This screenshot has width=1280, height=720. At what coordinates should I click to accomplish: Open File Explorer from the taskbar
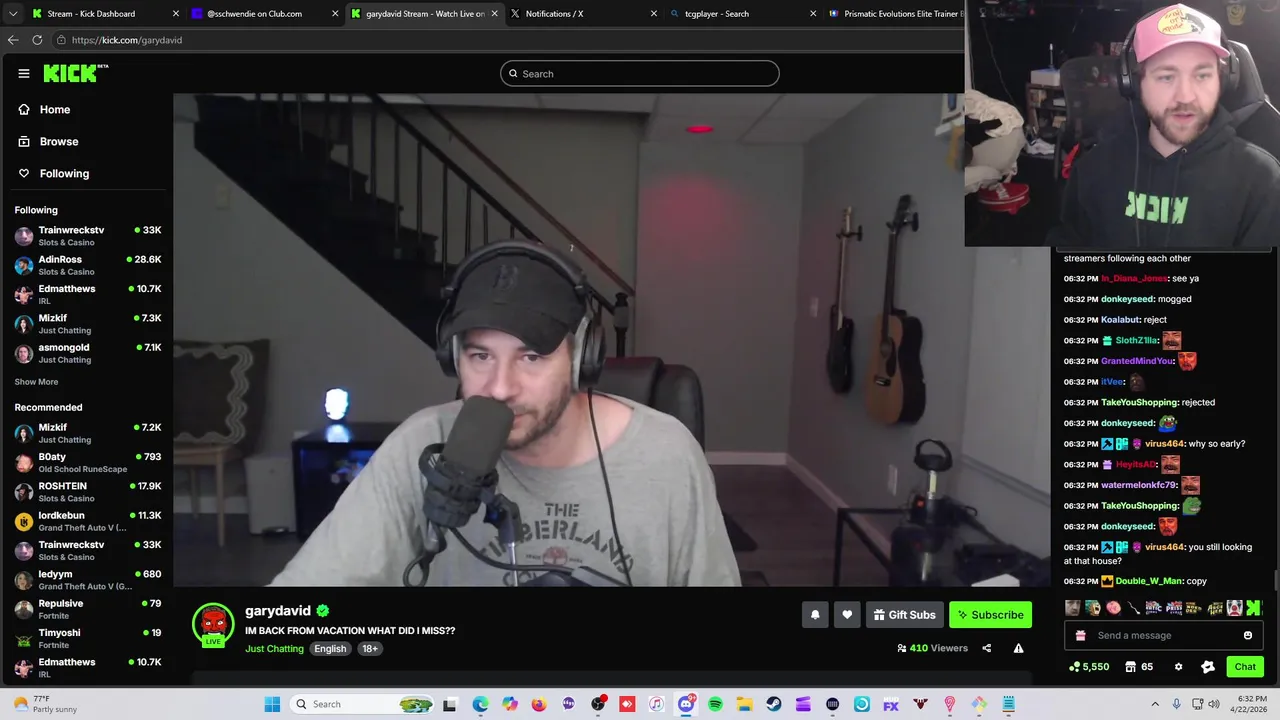coord(744,704)
